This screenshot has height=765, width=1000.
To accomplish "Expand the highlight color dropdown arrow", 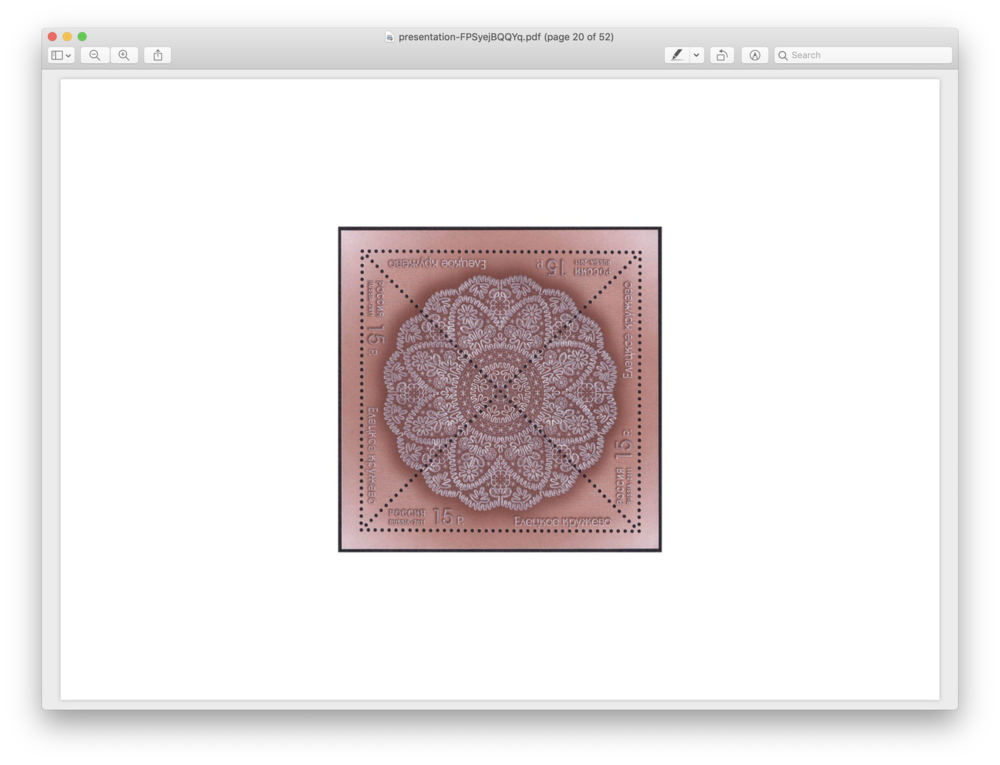I will point(697,55).
